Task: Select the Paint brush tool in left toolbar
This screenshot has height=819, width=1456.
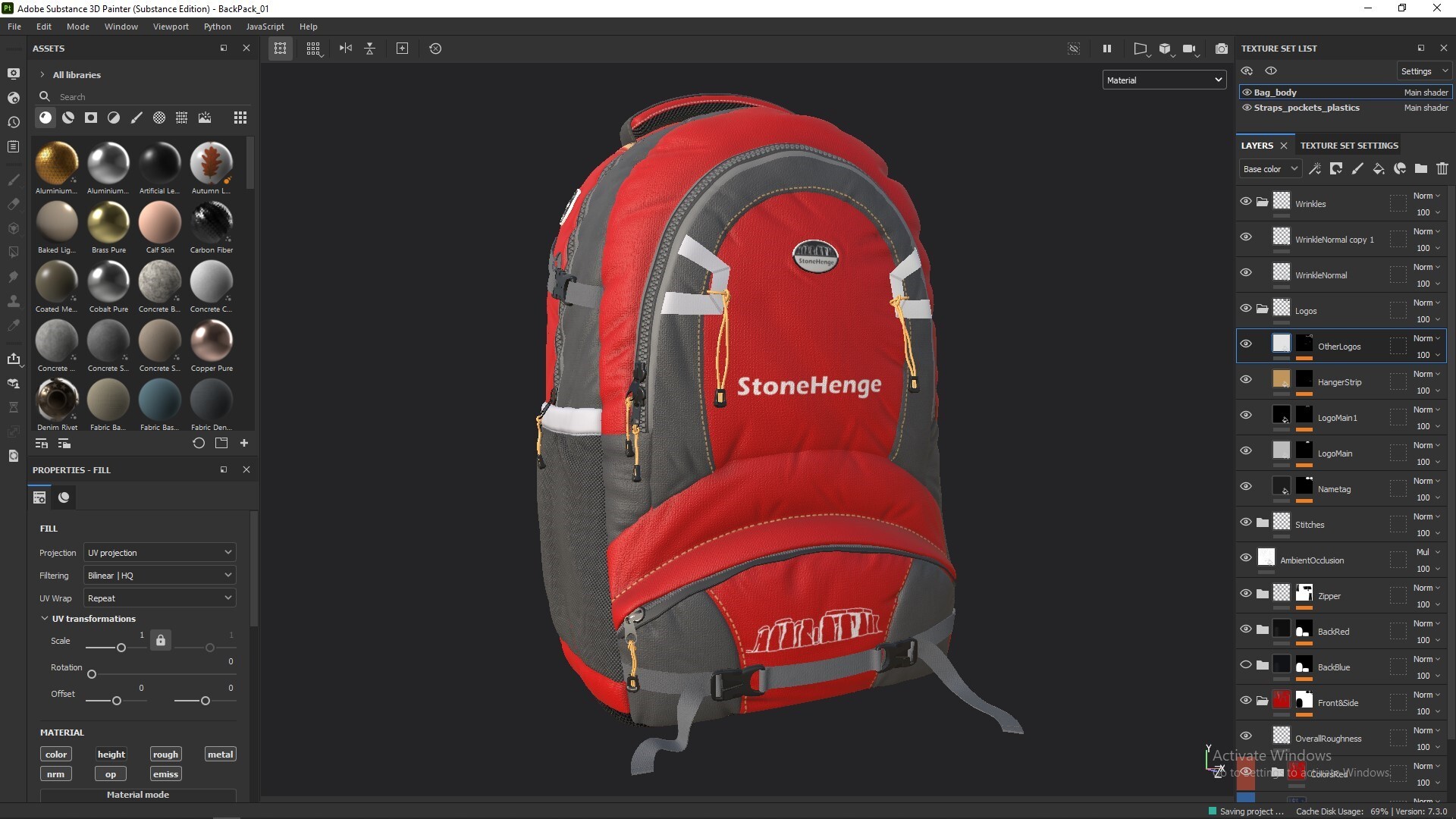Action: click(x=14, y=180)
